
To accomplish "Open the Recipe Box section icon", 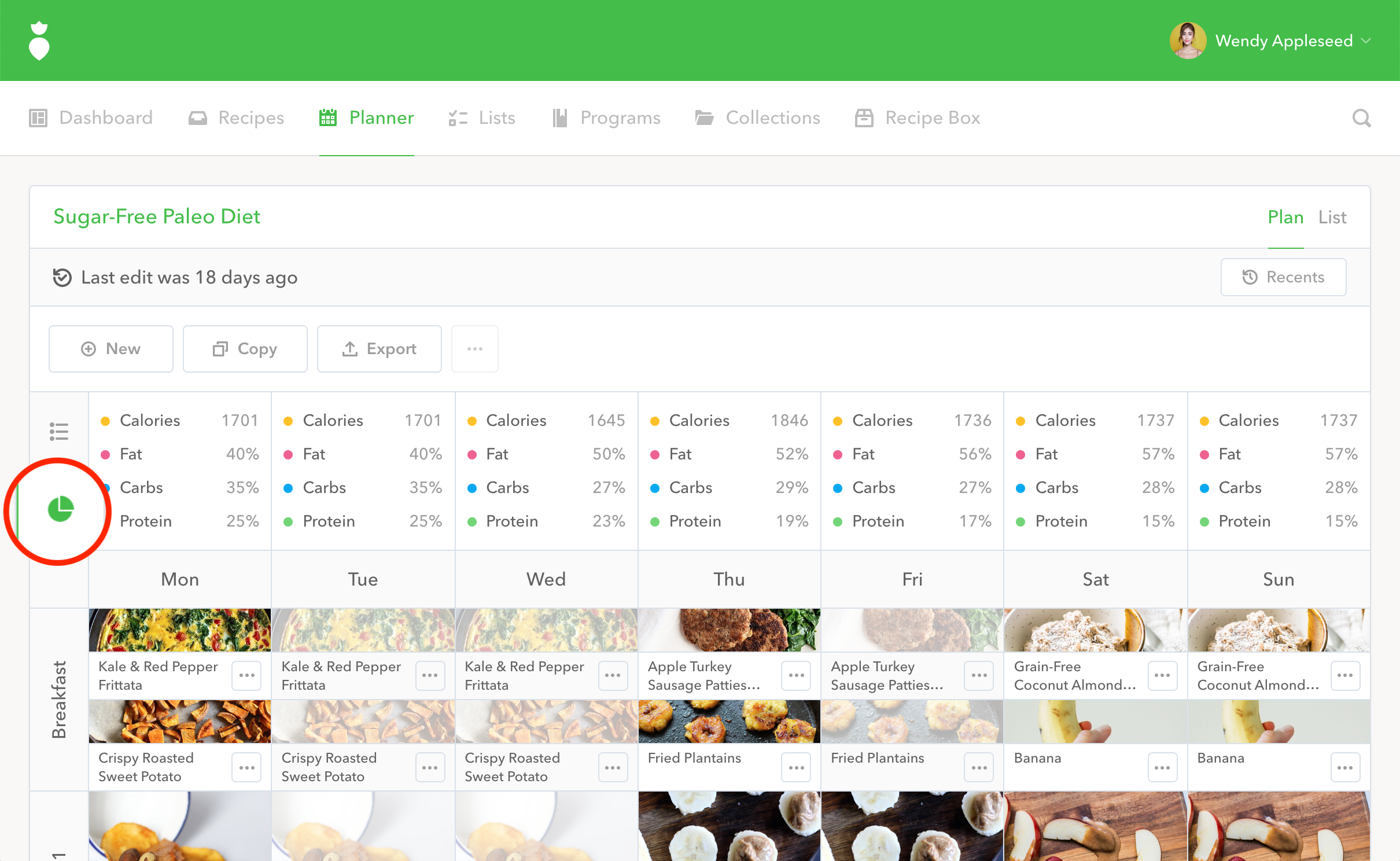I will click(x=918, y=117).
